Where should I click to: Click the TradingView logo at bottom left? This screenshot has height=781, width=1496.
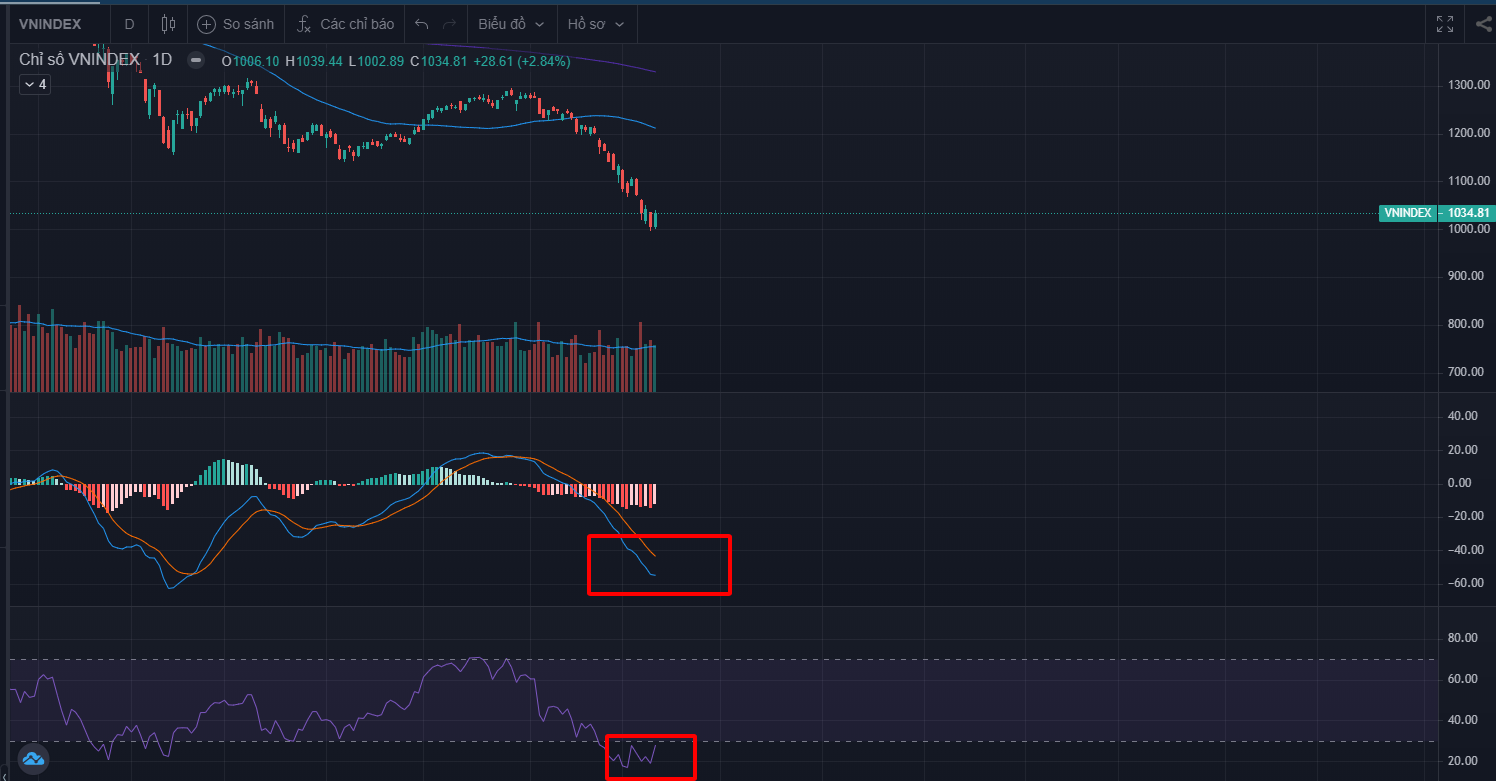[x=34, y=759]
